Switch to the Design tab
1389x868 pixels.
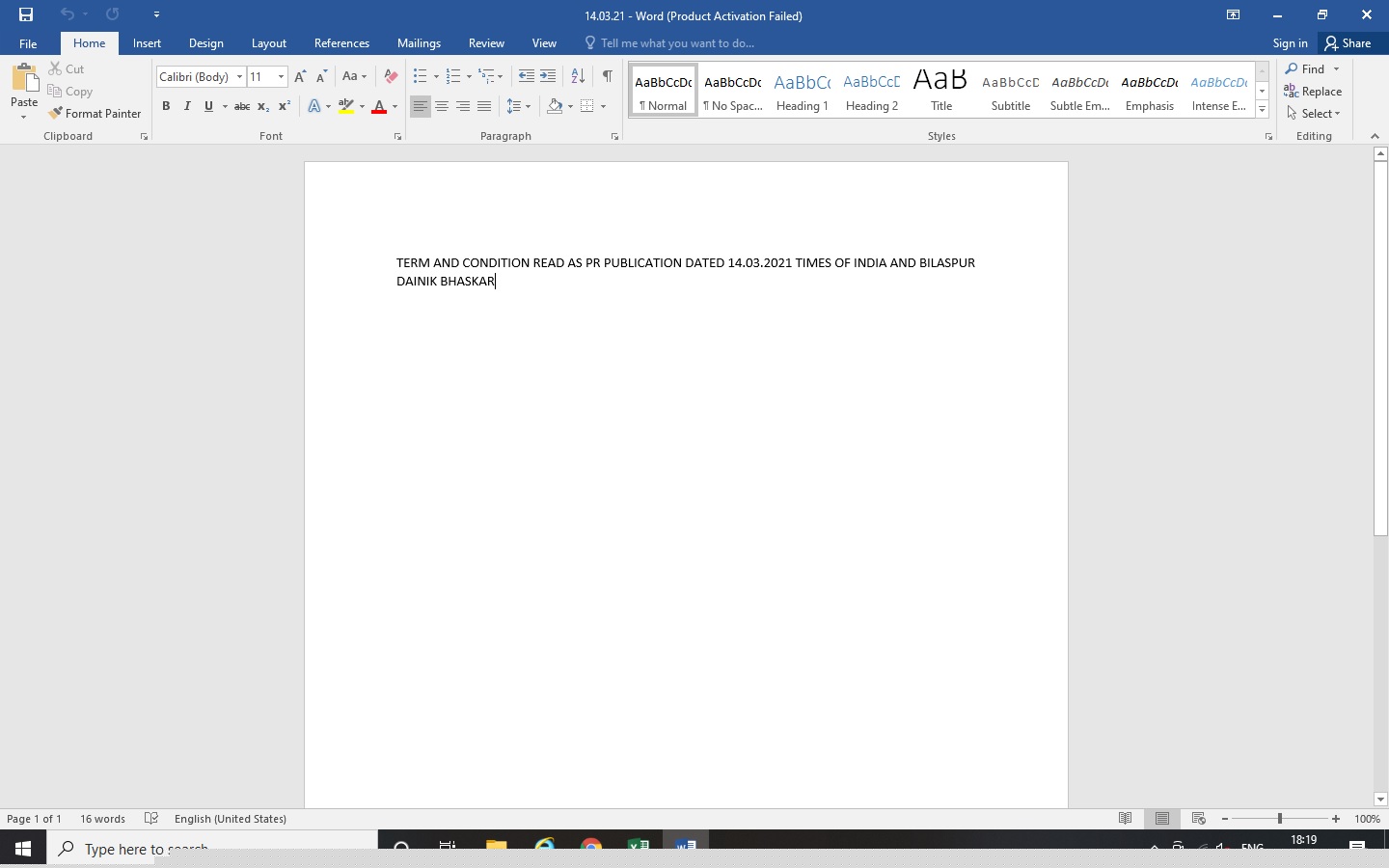pos(206,43)
